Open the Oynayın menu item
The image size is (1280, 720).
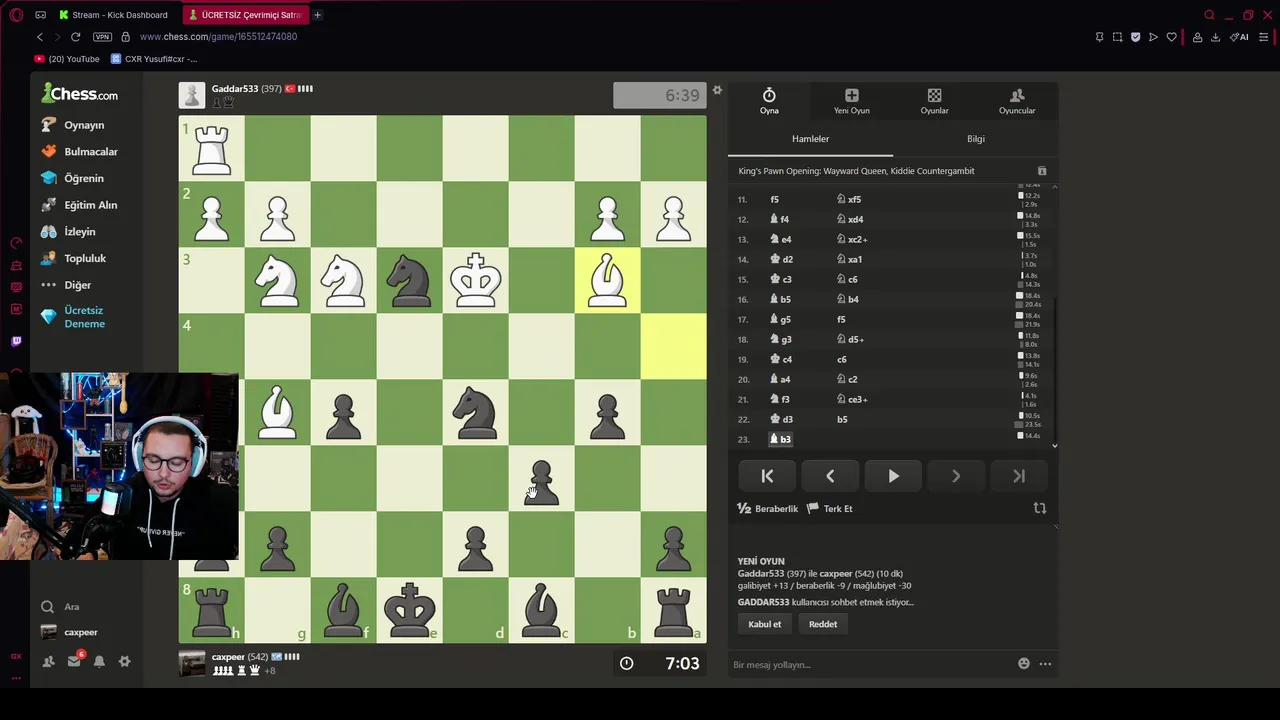(84, 125)
